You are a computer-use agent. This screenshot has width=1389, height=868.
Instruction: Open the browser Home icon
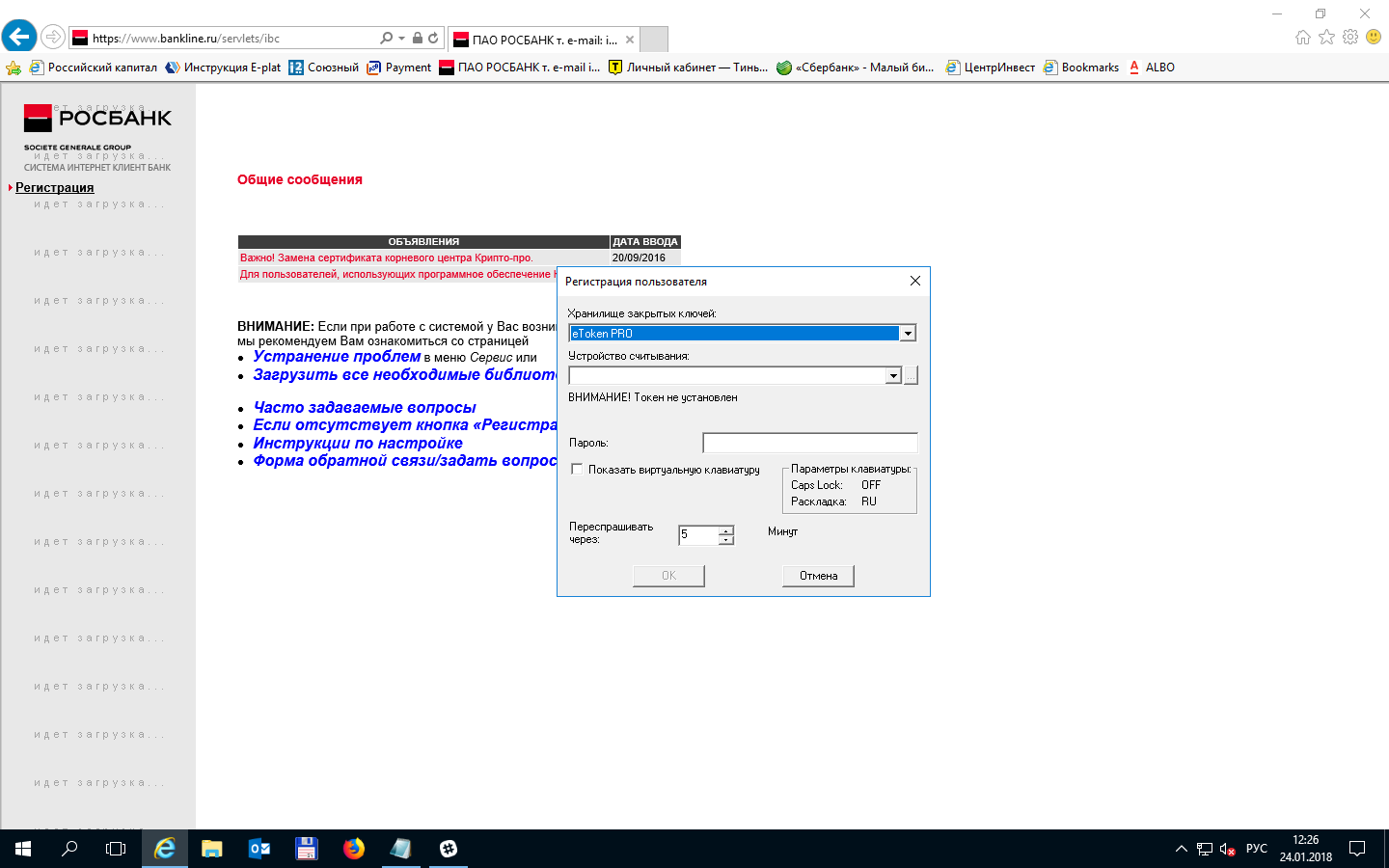click(1303, 38)
